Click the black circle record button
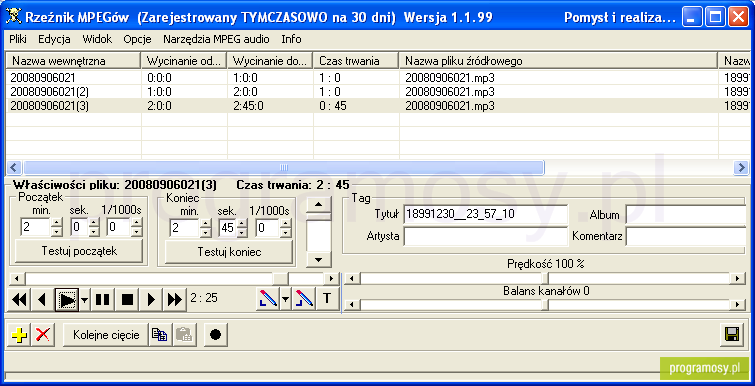 (216, 335)
